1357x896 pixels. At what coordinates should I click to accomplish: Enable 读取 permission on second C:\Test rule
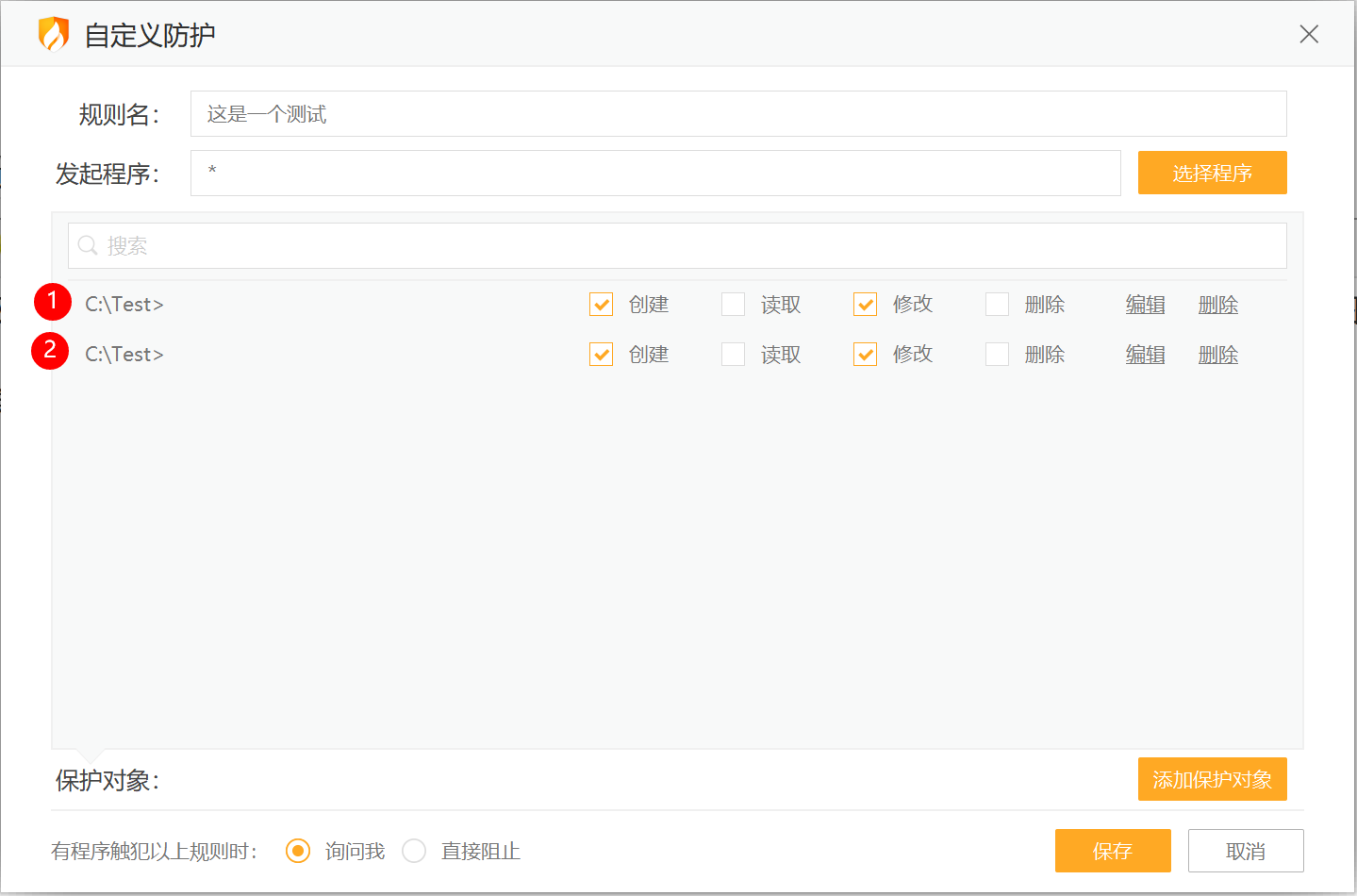pos(733,354)
